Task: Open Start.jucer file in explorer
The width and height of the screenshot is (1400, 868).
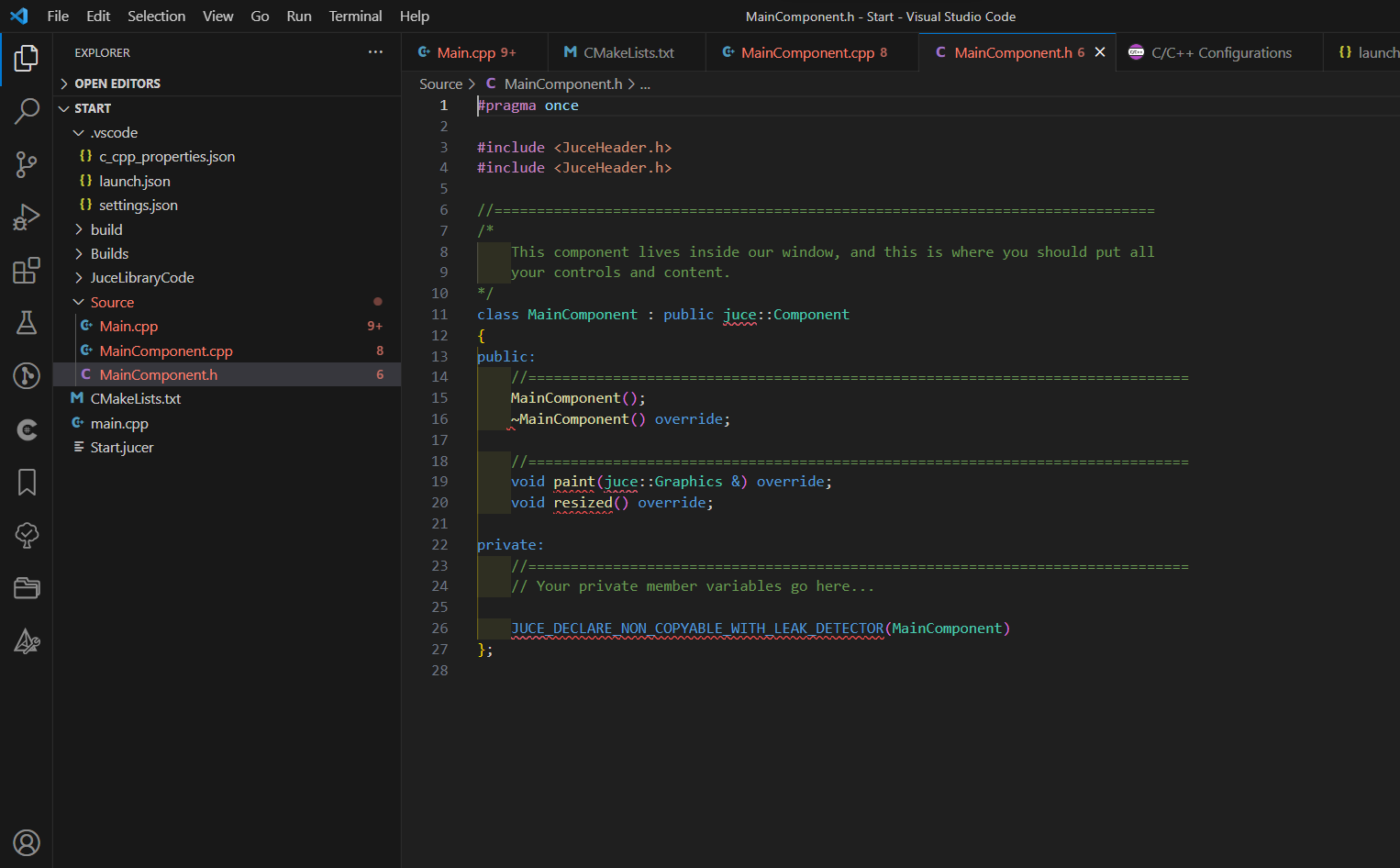Action: click(122, 447)
